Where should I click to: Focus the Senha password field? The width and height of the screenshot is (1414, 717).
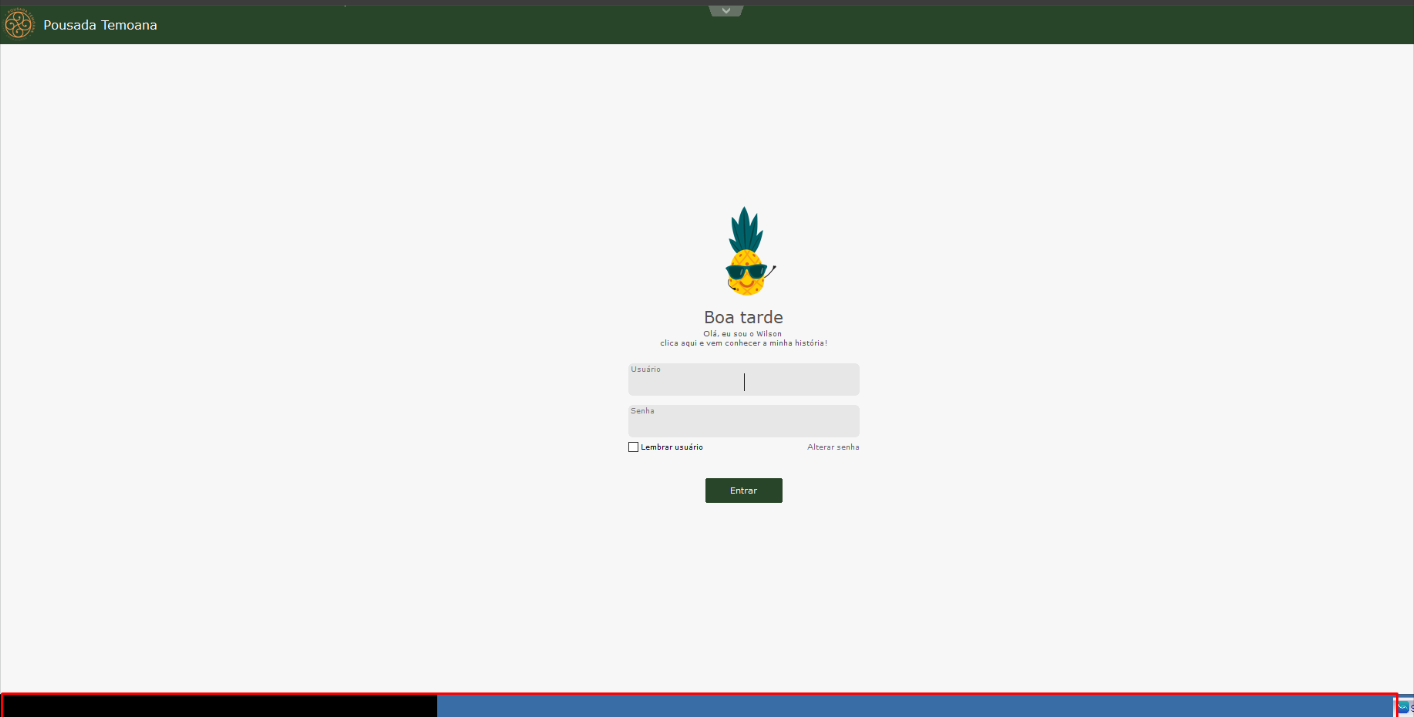point(743,424)
